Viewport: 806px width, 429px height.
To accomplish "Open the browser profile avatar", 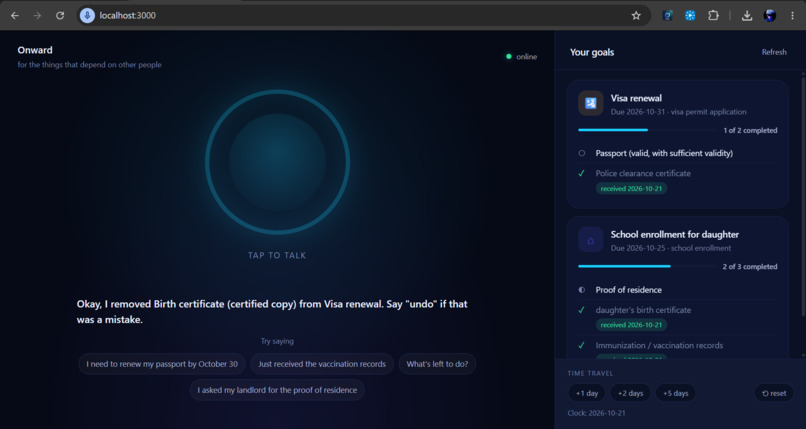I will (770, 15).
